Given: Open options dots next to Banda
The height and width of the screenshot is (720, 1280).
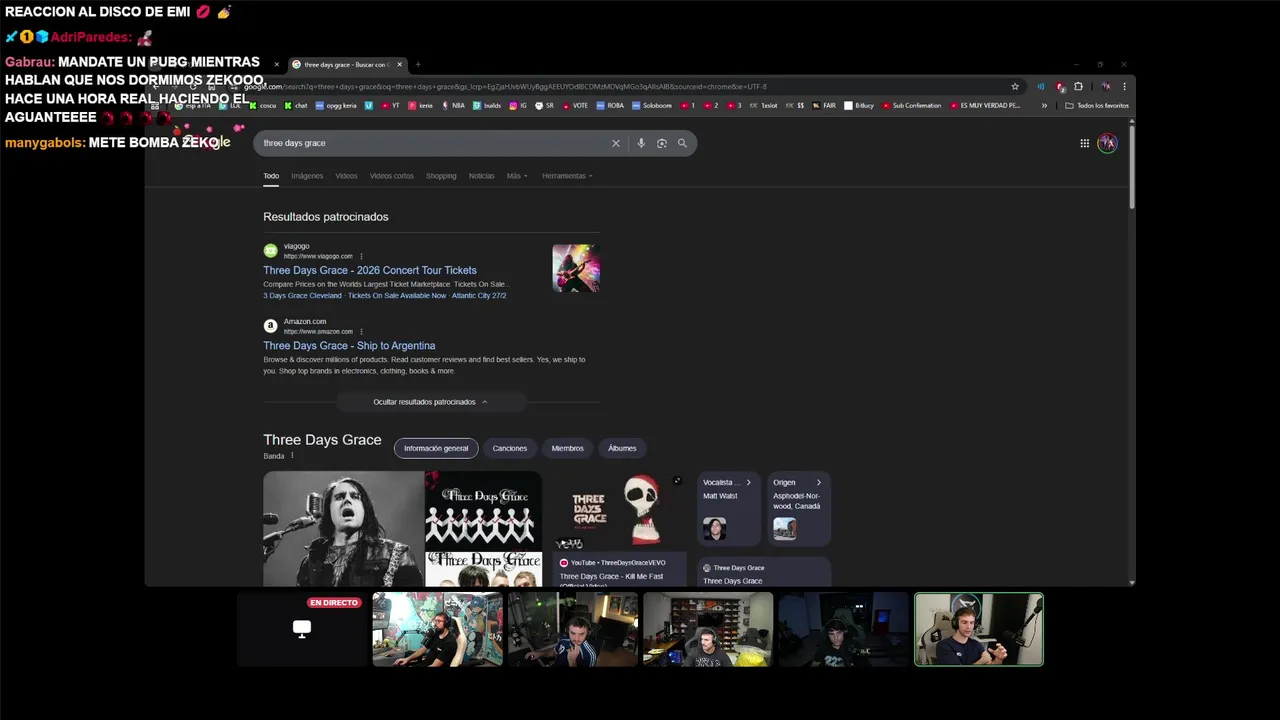Looking at the screenshot, I should coord(292,456).
